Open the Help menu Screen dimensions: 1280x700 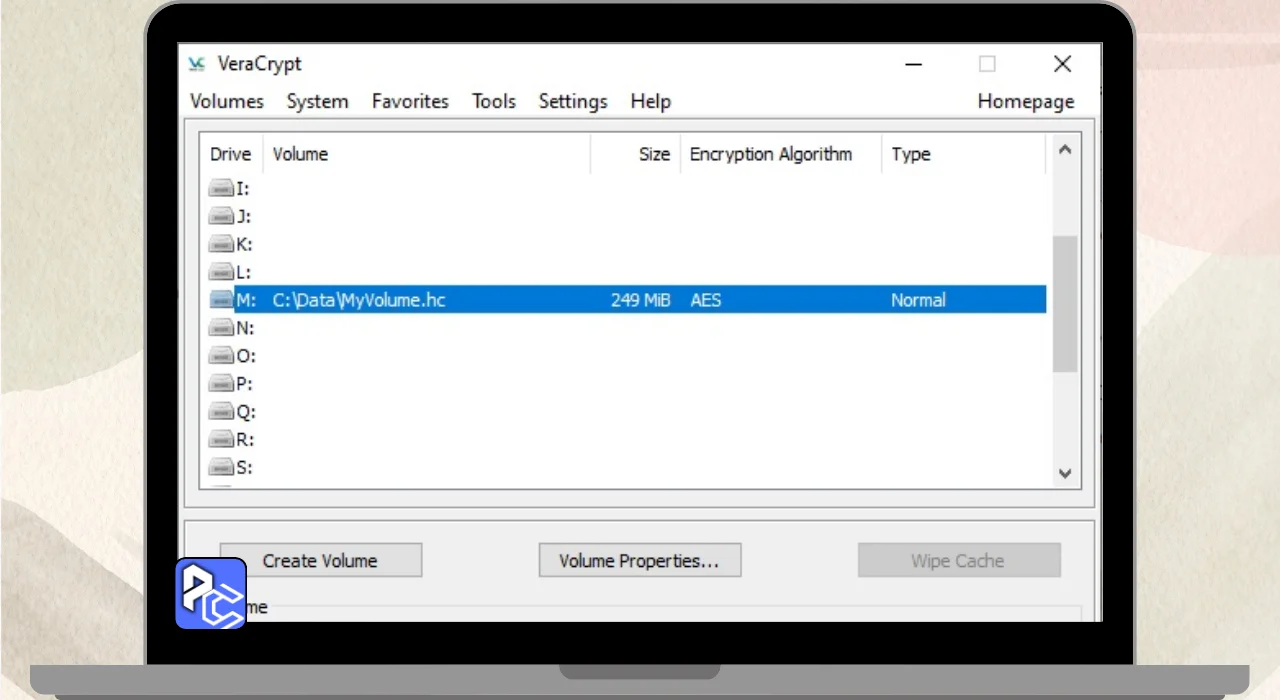650,101
